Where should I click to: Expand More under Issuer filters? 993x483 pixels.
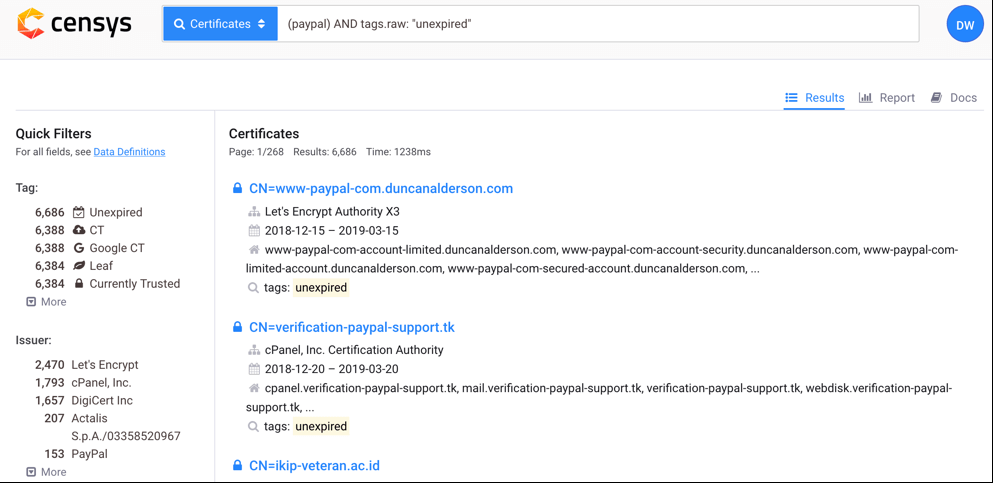46,472
